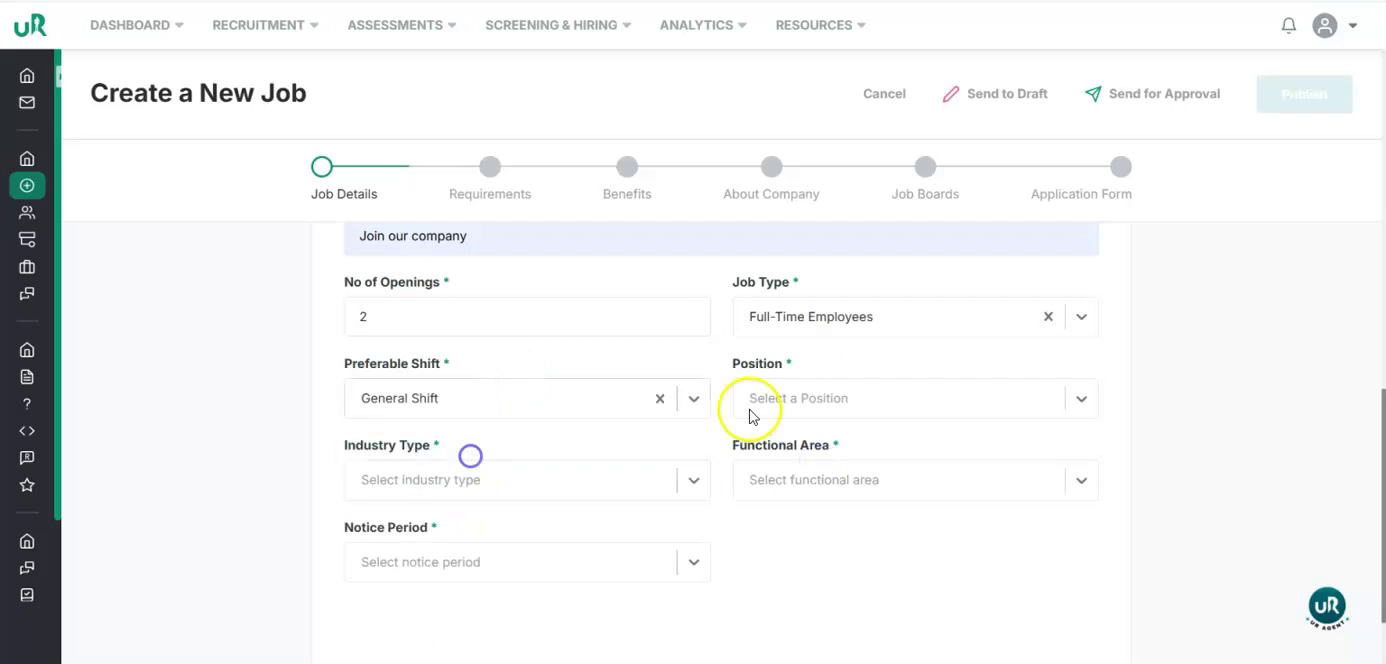1386x664 pixels.
Task: Expand the Functional Area dropdown
Action: pyautogui.click(x=1081, y=481)
